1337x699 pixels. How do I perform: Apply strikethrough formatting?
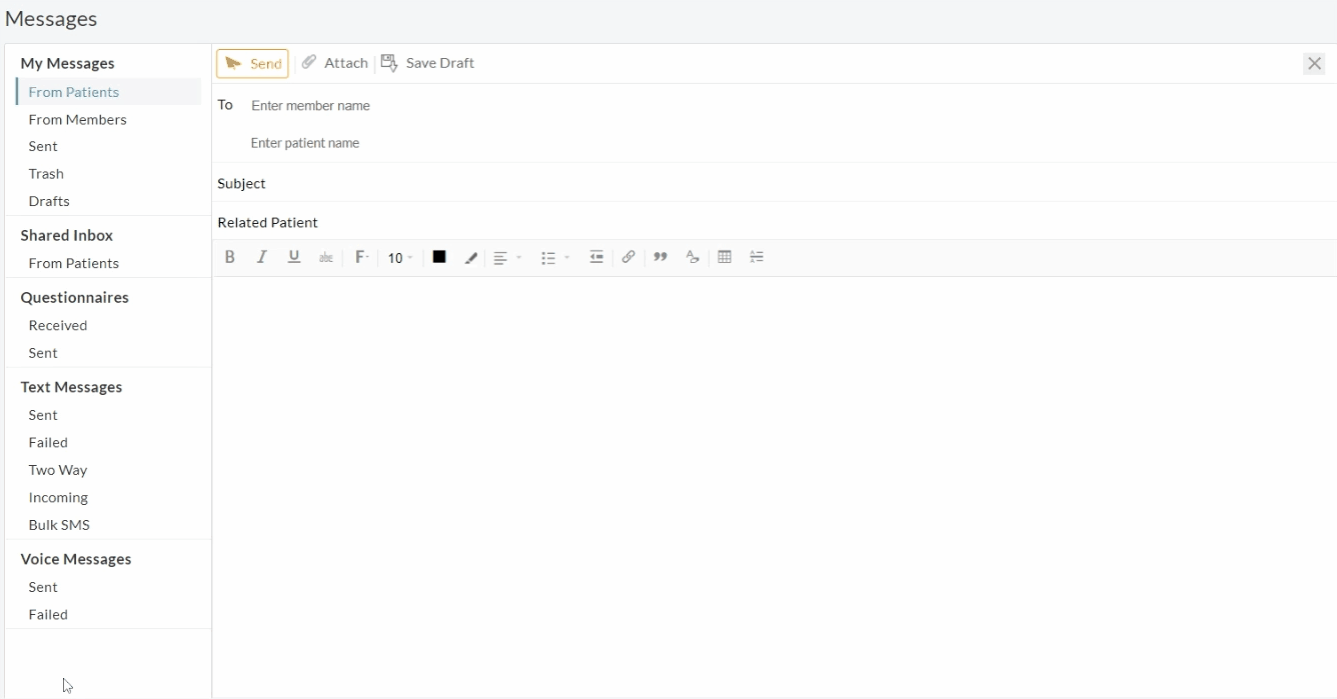[326, 258]
